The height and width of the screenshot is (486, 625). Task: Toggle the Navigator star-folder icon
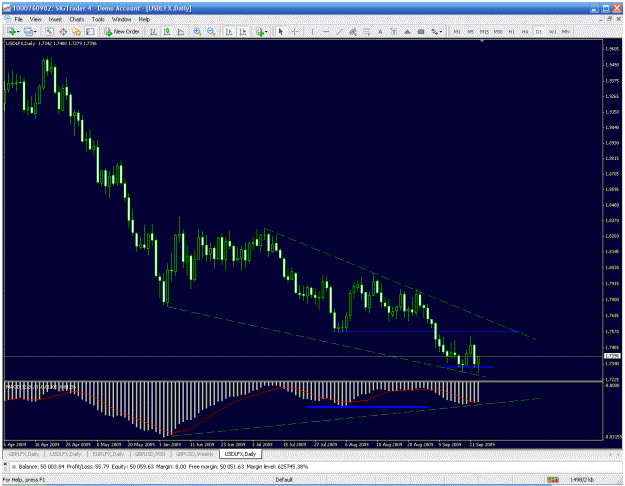point(77,31)
